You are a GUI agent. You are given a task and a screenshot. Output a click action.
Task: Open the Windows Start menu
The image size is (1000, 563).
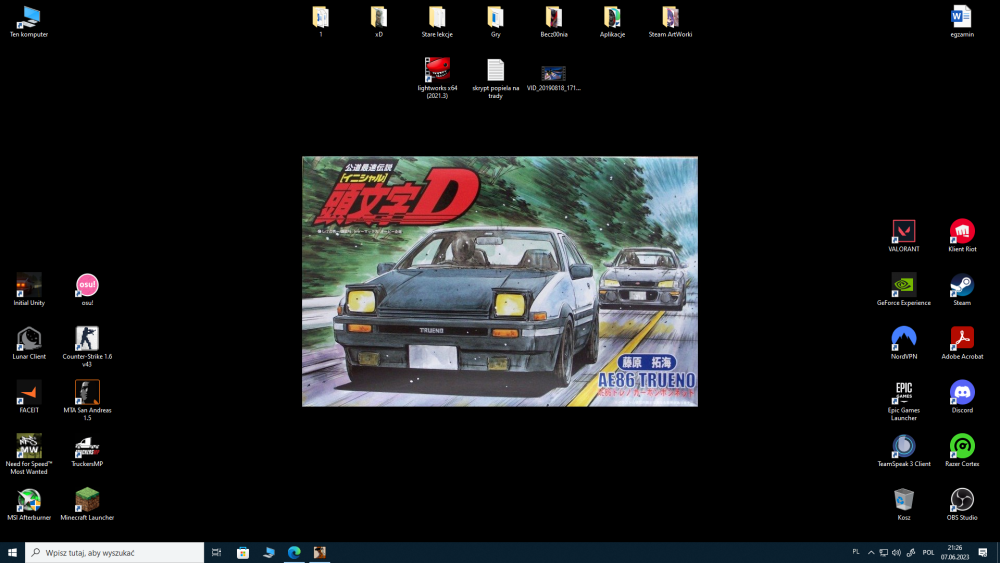pos(12,553)
